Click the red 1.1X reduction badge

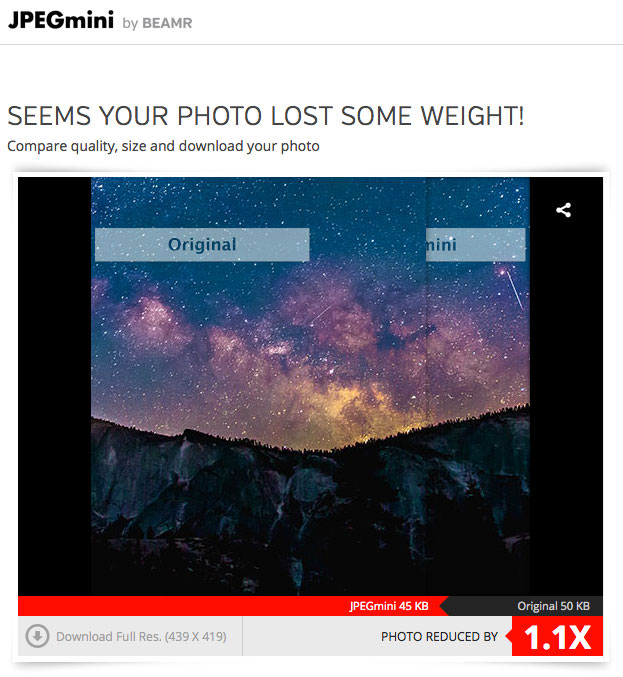(557, 636)
